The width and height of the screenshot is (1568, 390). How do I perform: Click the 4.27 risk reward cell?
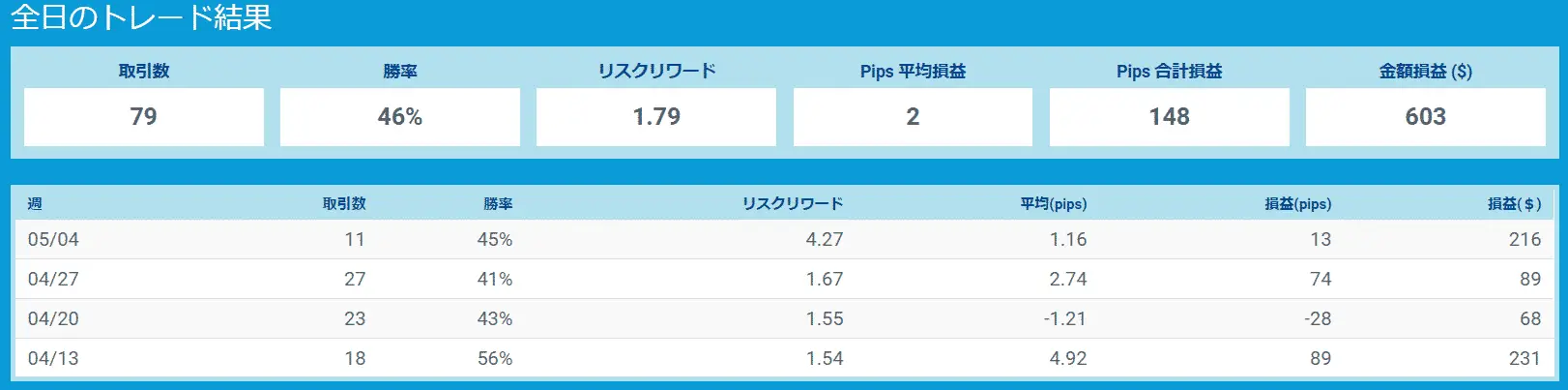(825, 239)
